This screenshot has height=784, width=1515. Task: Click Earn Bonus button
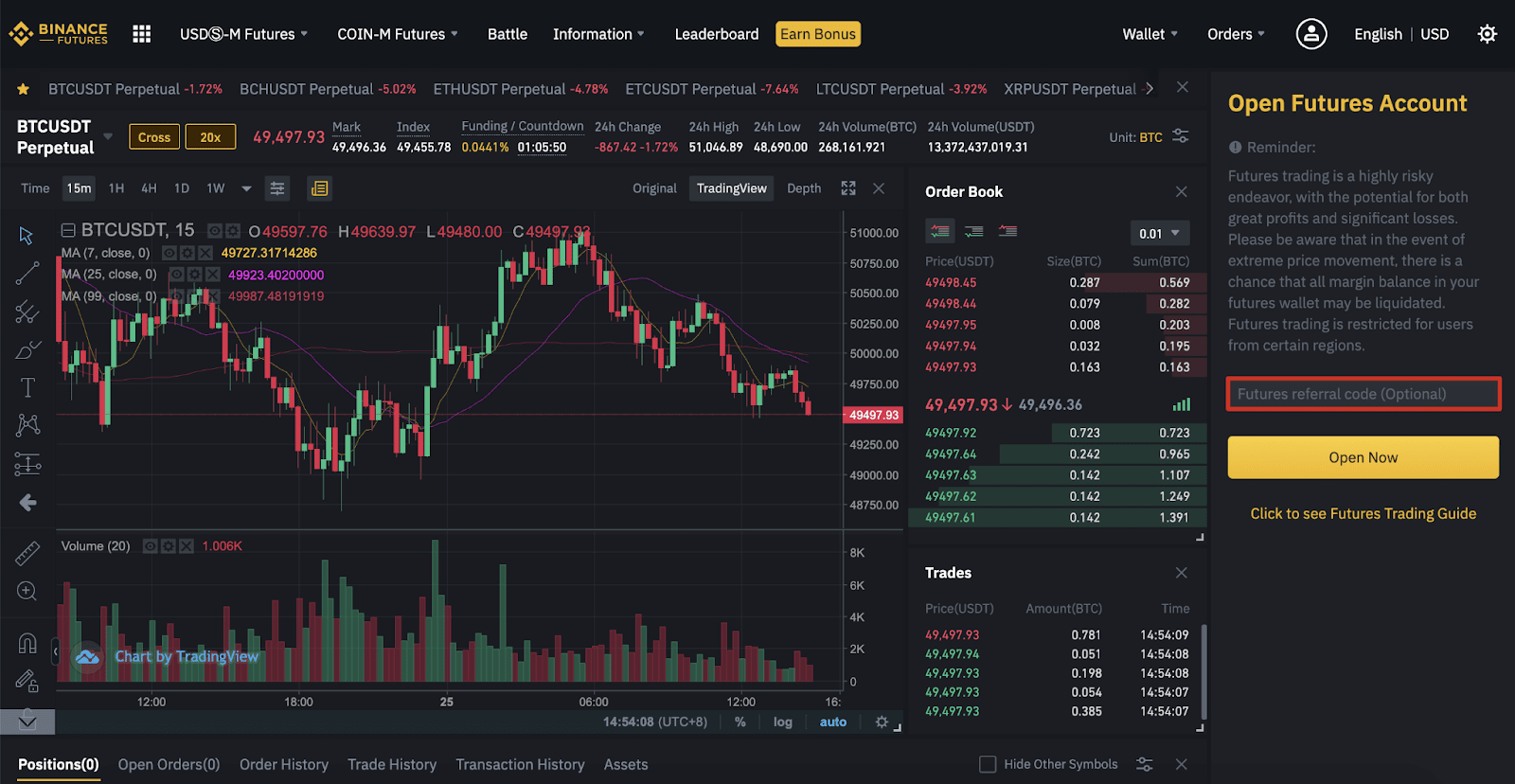[x=818, y=34]
